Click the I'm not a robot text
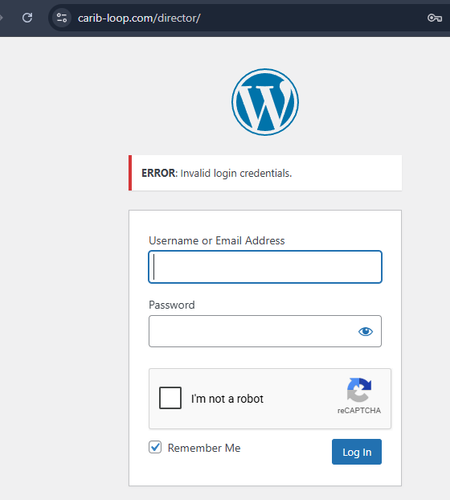Viewport: 450px width, 500px height. click(x=227, y=399)
